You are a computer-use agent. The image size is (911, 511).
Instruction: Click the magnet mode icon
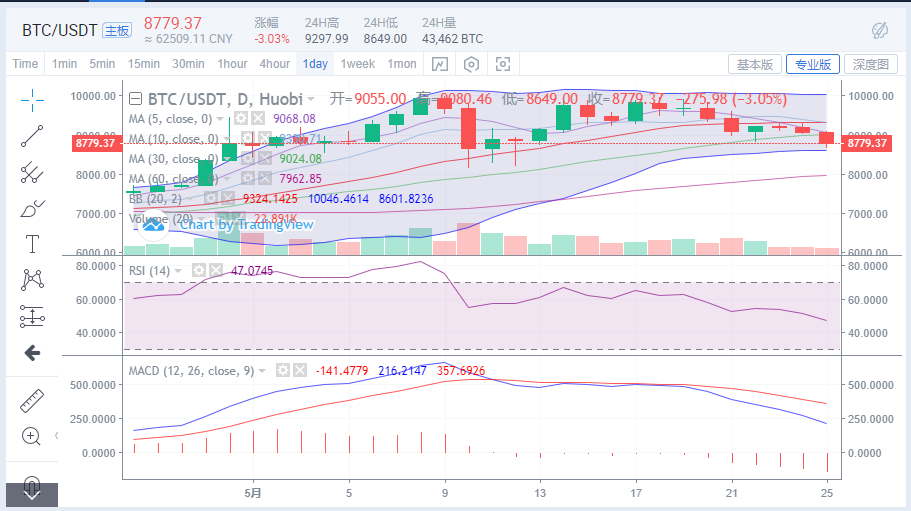tap(32, 483)
